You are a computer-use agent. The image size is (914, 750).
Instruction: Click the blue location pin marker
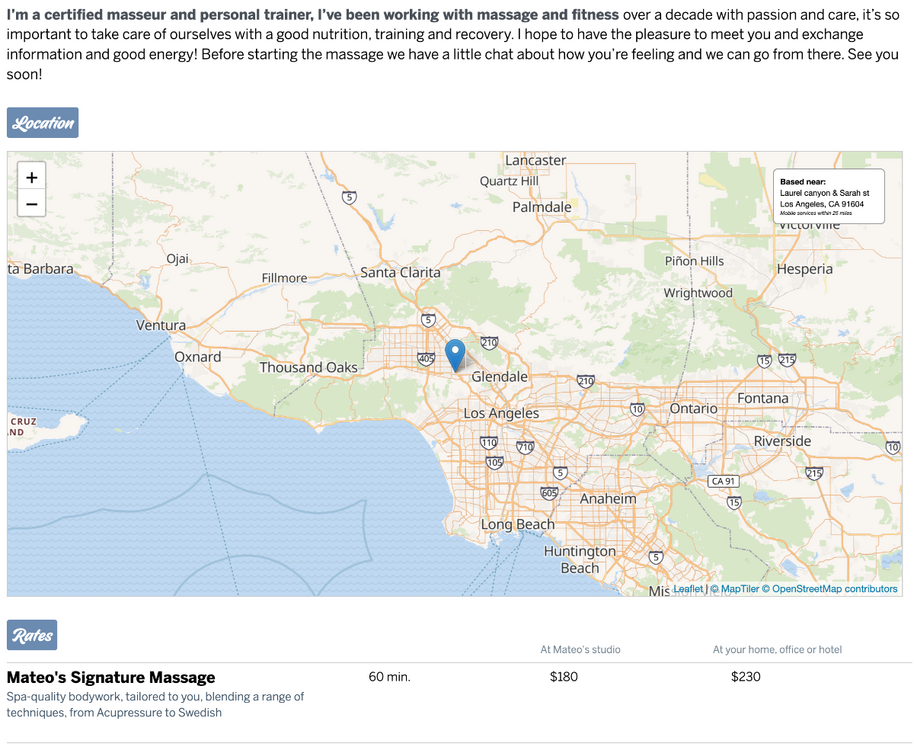(x=455, y=355)
